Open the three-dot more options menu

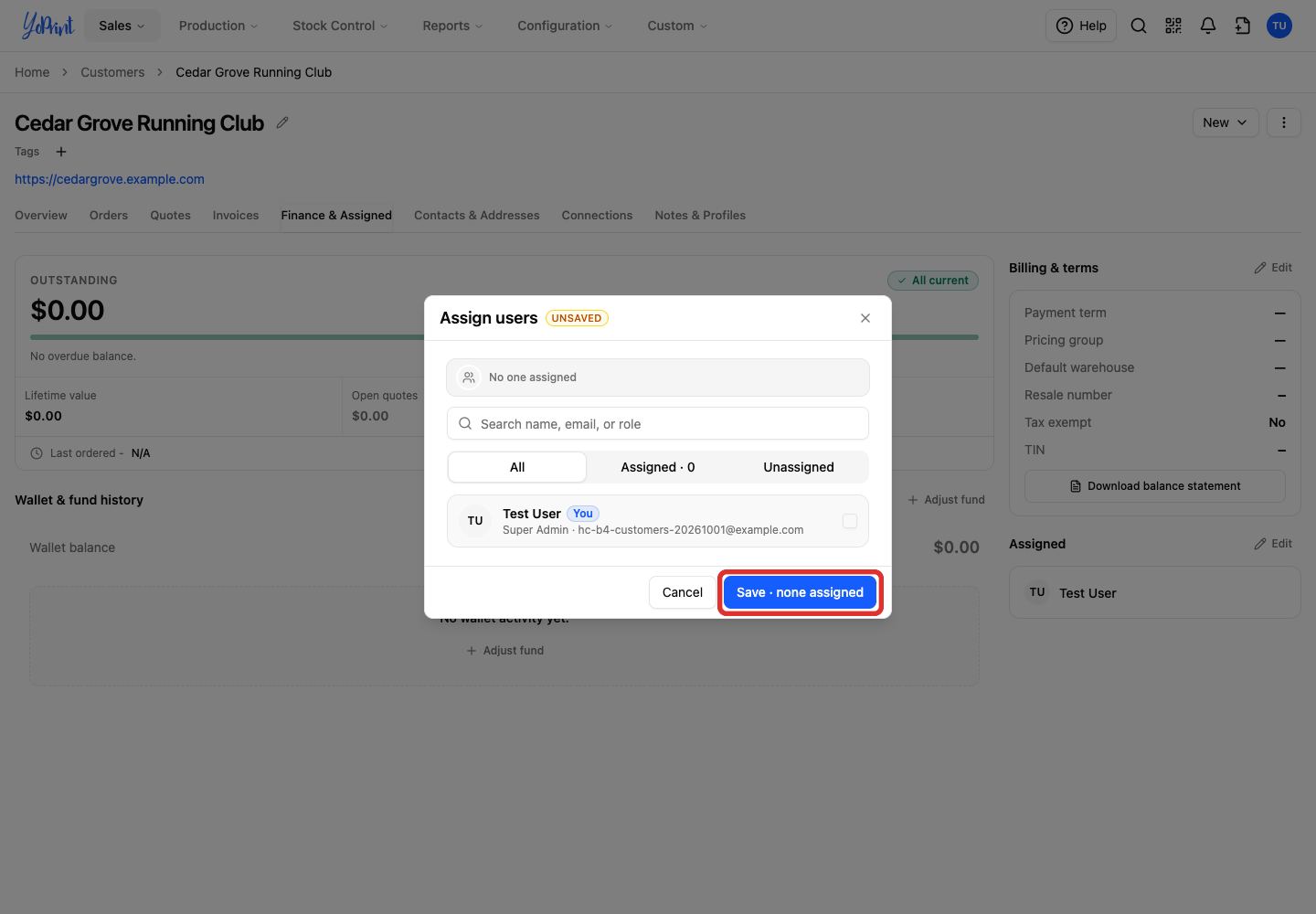point(1284,122)
